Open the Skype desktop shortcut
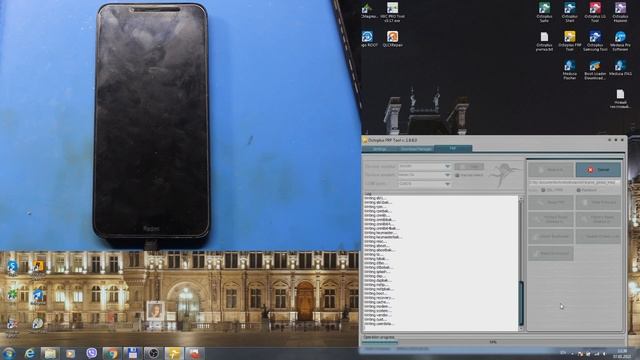The image size is (640, 360). (12, 268)
